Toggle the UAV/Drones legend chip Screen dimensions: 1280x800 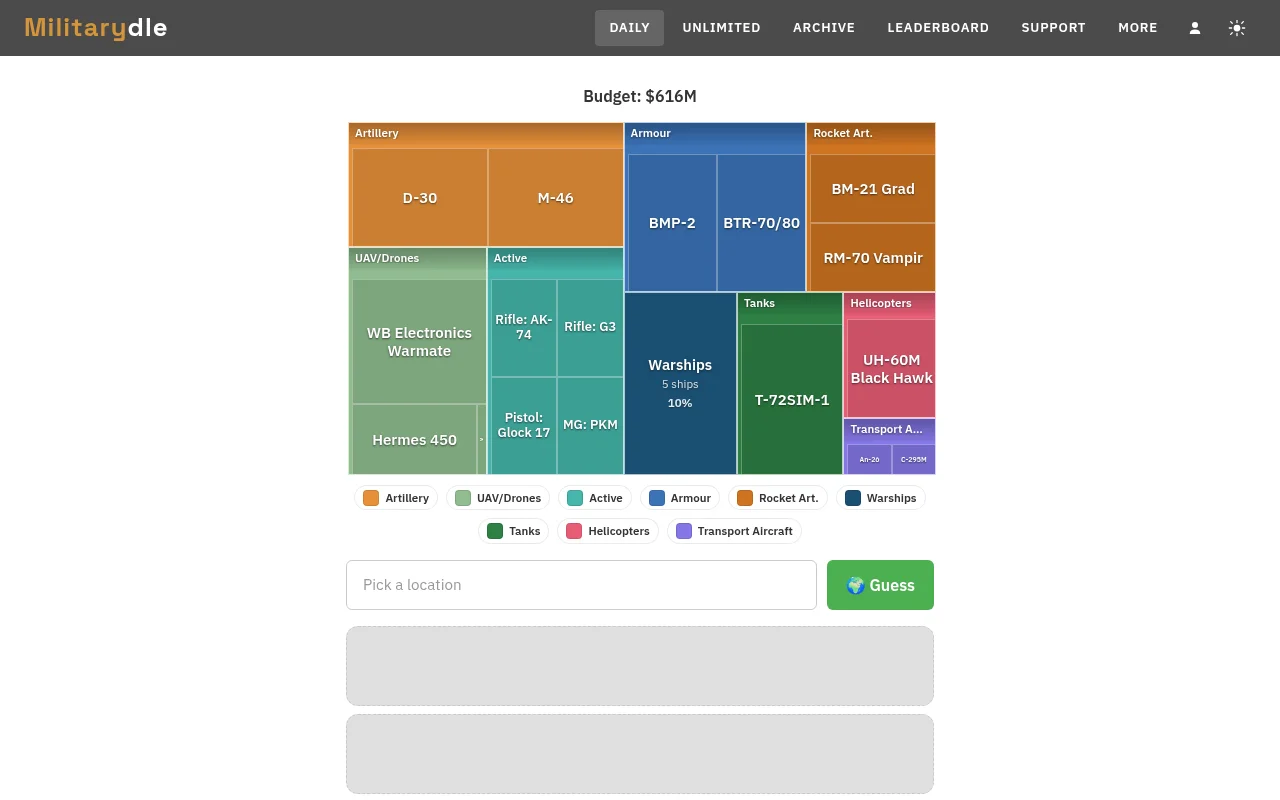point(498,498)
